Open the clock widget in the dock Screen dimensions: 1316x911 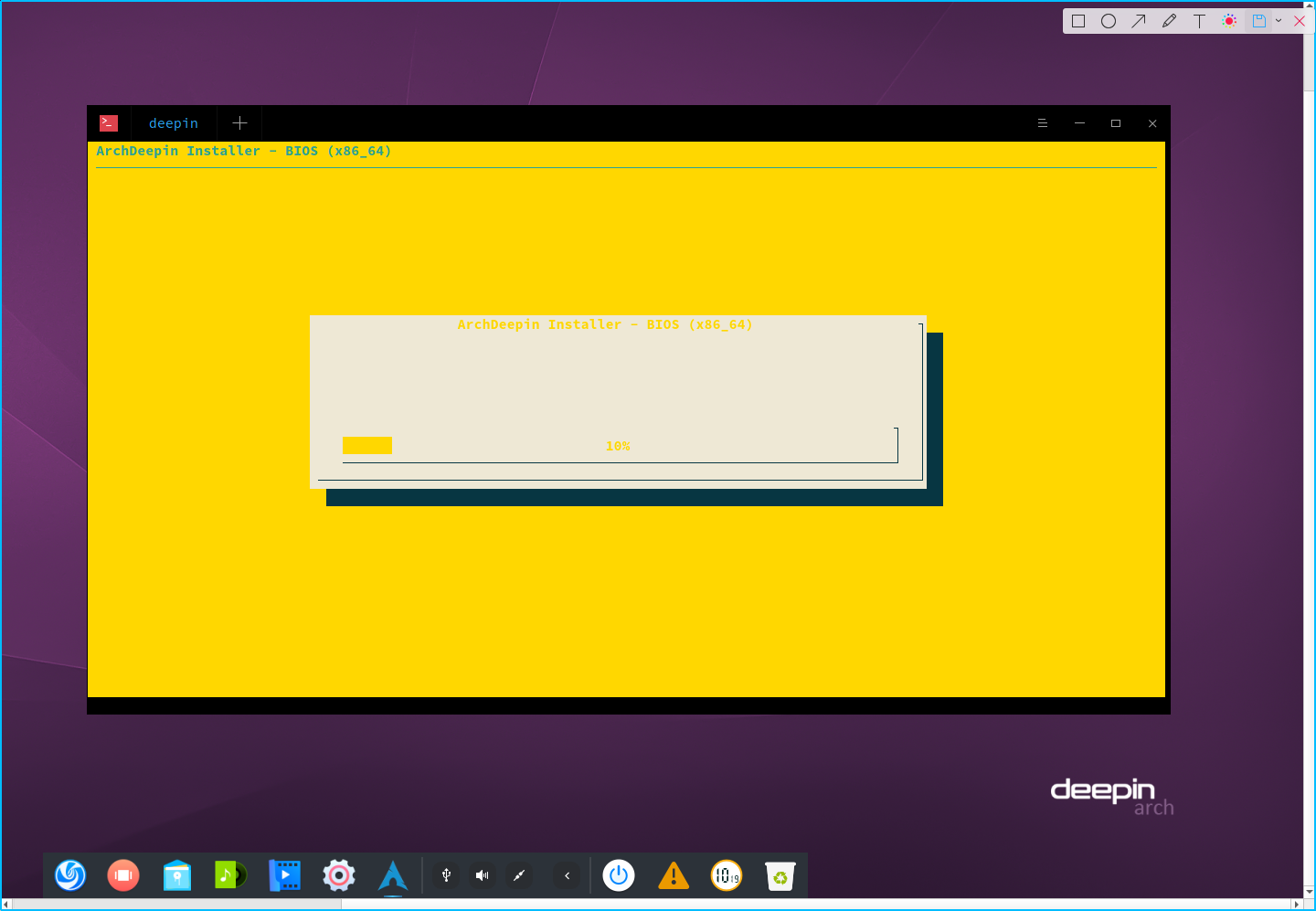[x=727, y=875]
